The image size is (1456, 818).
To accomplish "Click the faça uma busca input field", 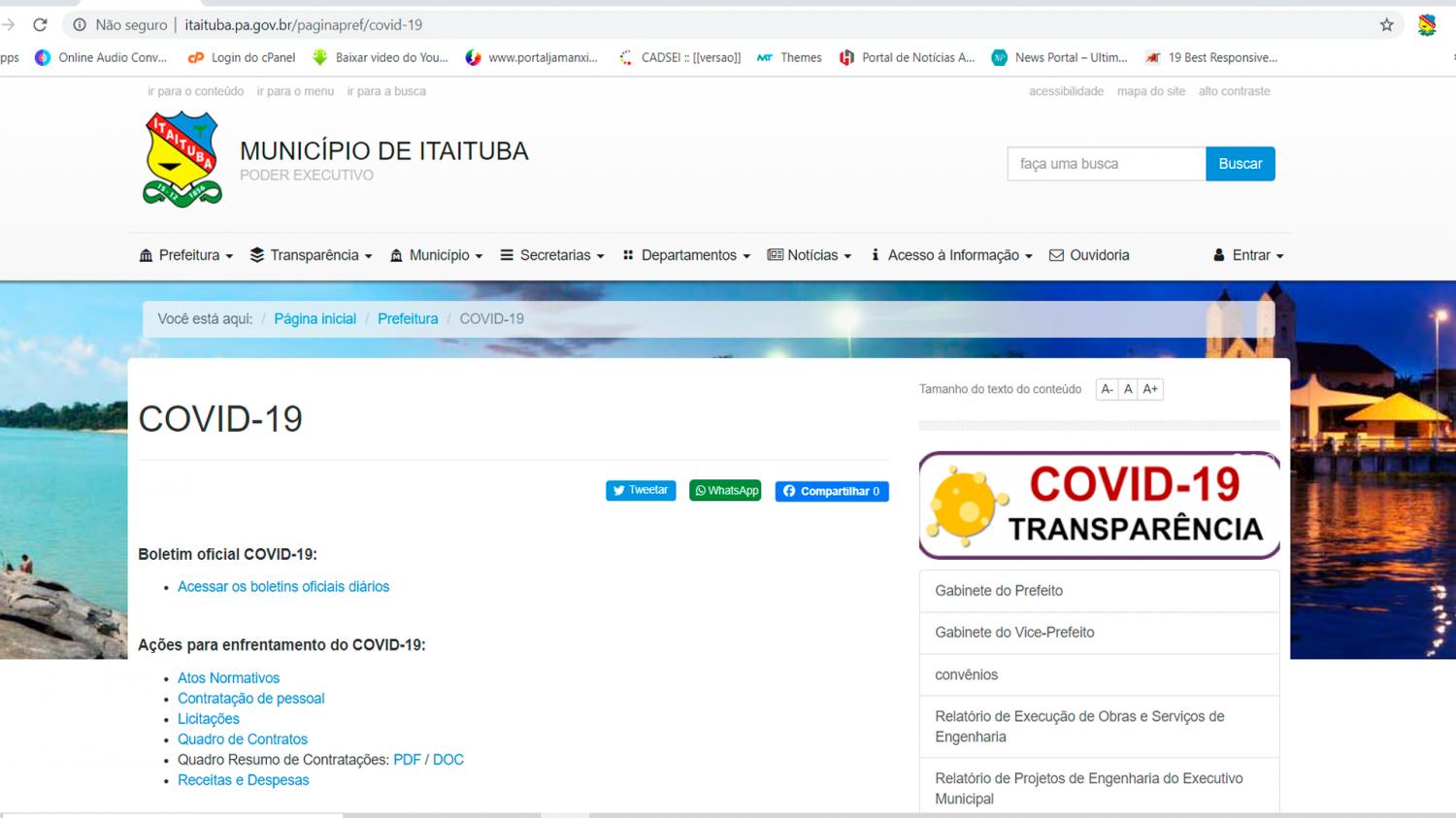I will pos(1106,163).
